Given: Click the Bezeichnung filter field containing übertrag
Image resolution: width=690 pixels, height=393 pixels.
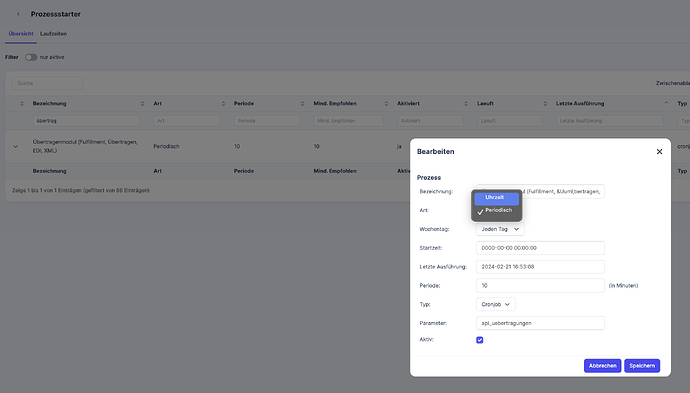Looking at the screenshot, I should [x=86, y=121].
